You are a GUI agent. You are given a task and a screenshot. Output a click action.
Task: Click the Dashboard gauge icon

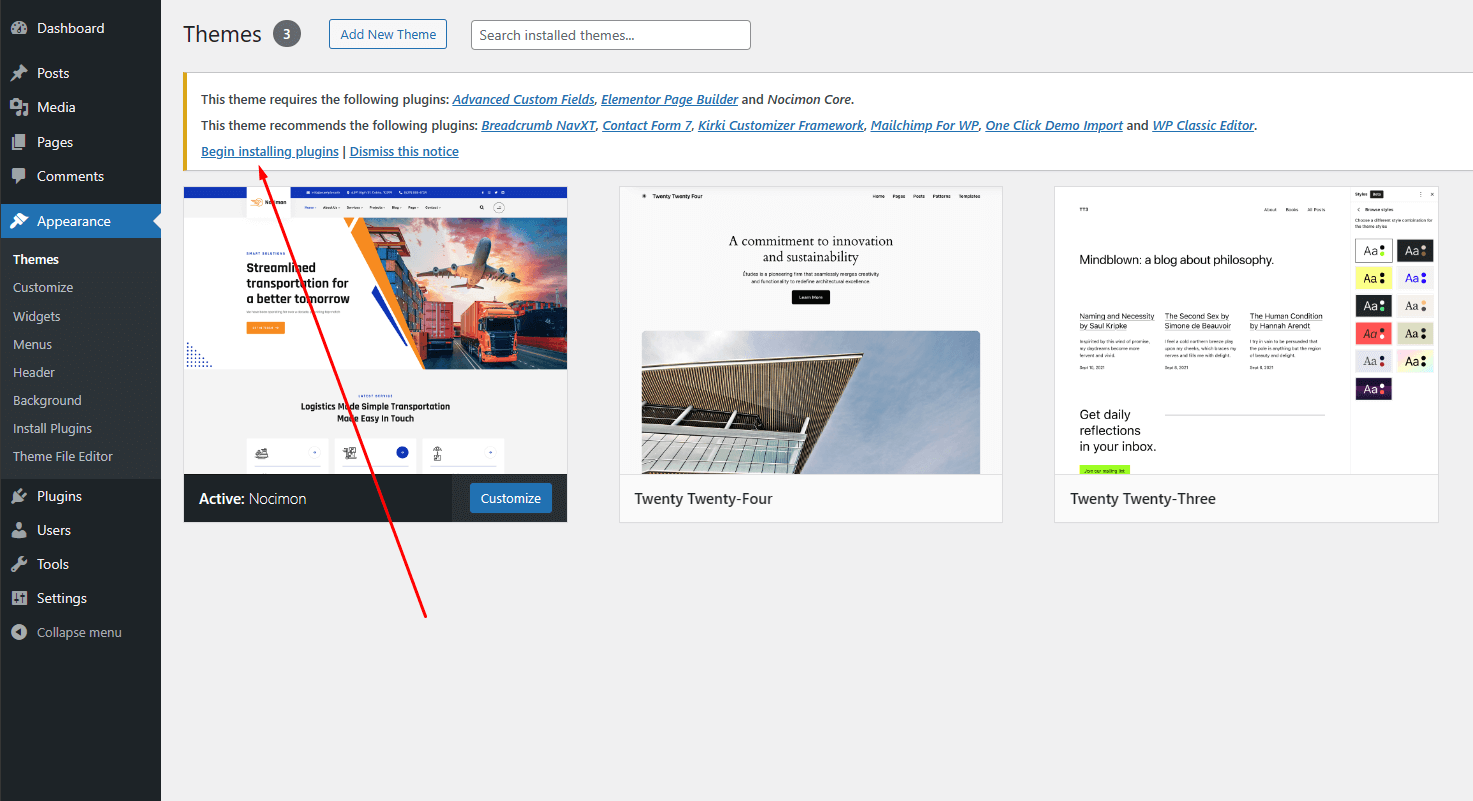point(19,28)
